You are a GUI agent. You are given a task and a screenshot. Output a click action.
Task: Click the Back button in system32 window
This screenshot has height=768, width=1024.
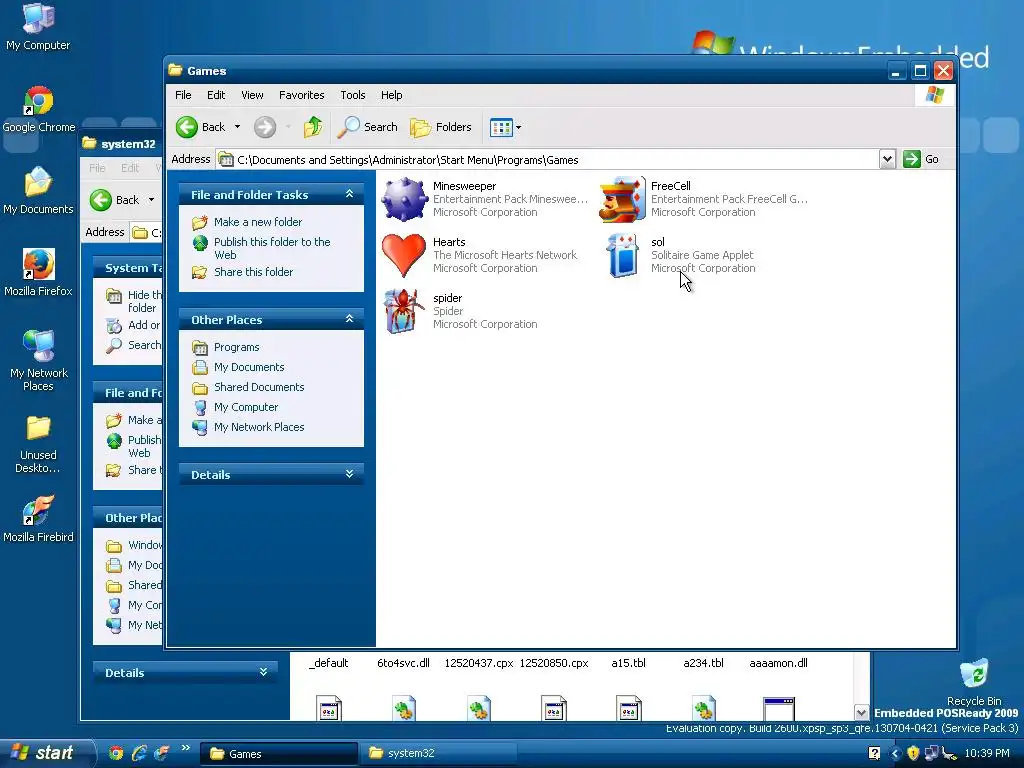115,200
